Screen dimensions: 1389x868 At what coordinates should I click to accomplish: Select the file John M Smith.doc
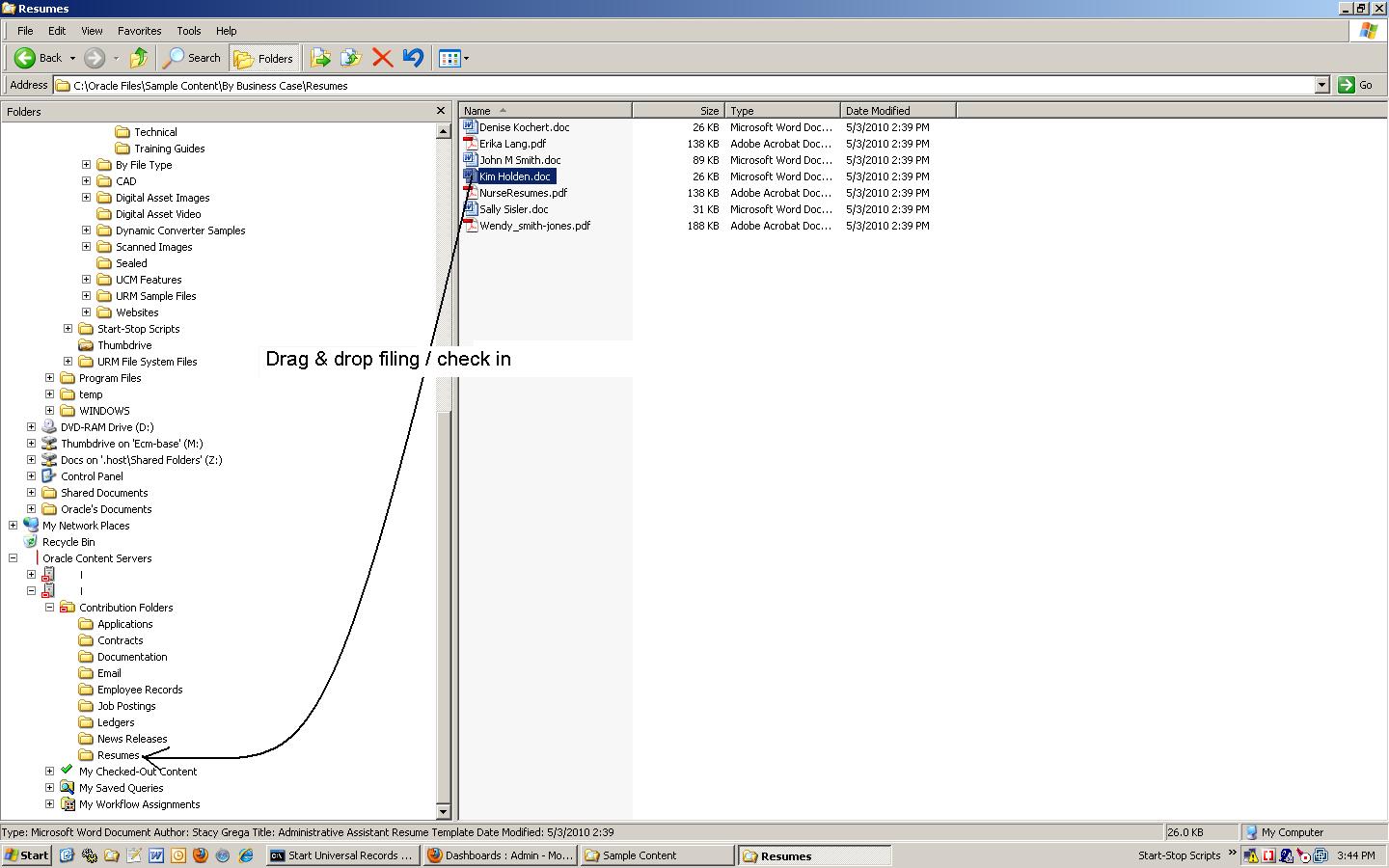[520, 159]
